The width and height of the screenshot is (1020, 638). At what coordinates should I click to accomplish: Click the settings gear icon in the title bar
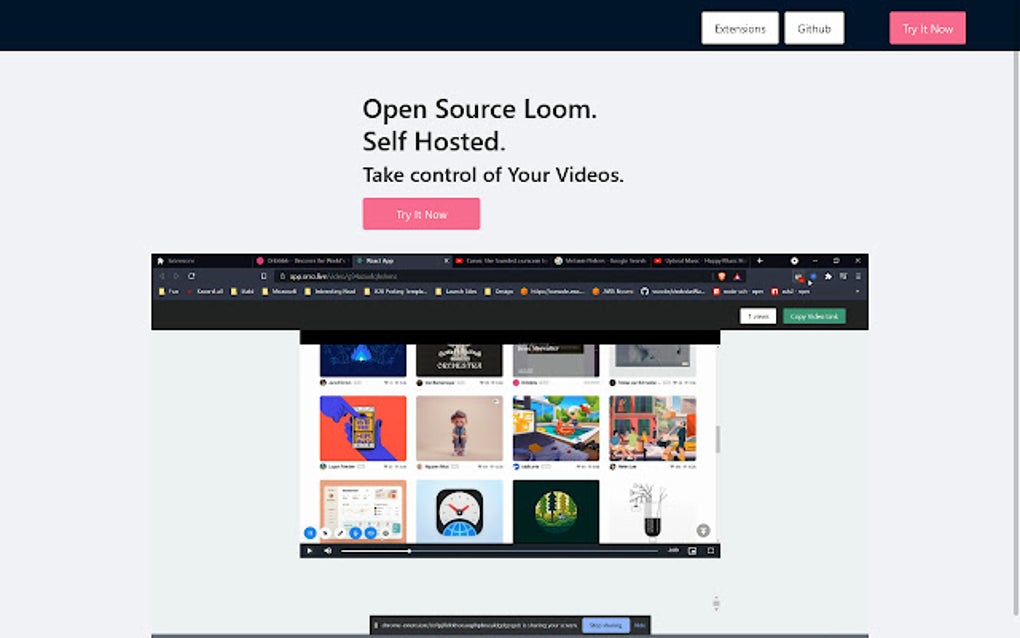(794, 260)
